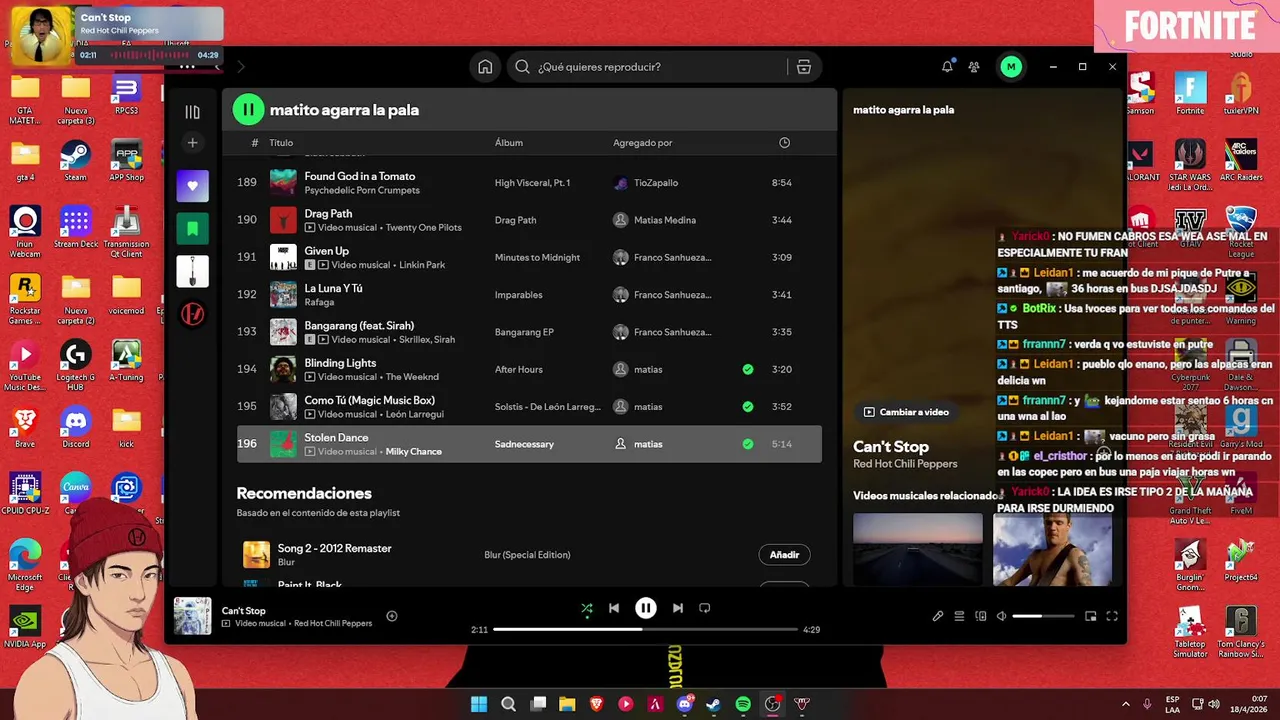Skip to previous track
The width and height of the screenshot is (1280, 720).
click(614, 608)
